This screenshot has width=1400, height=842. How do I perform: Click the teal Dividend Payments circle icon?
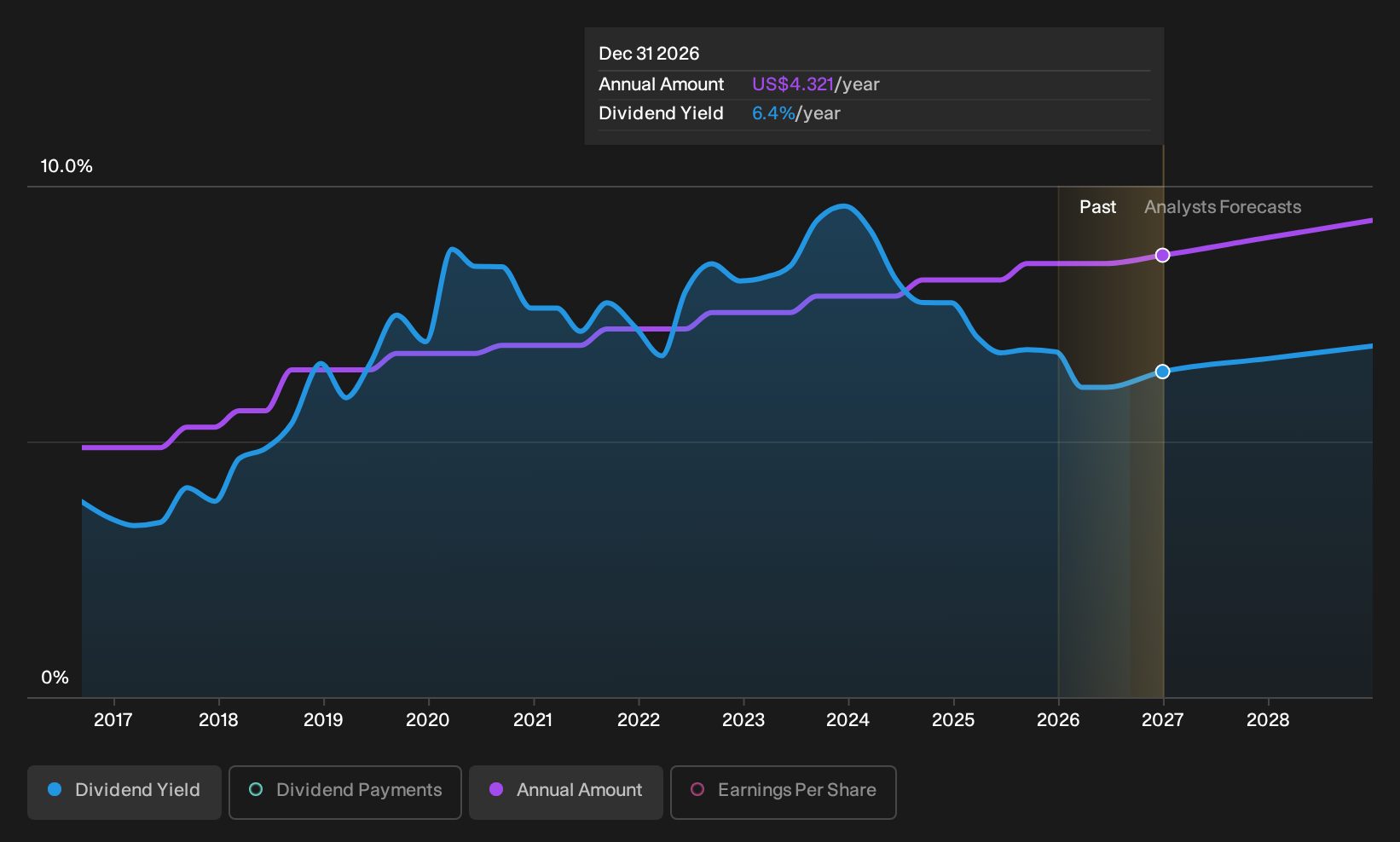point(256,789)
